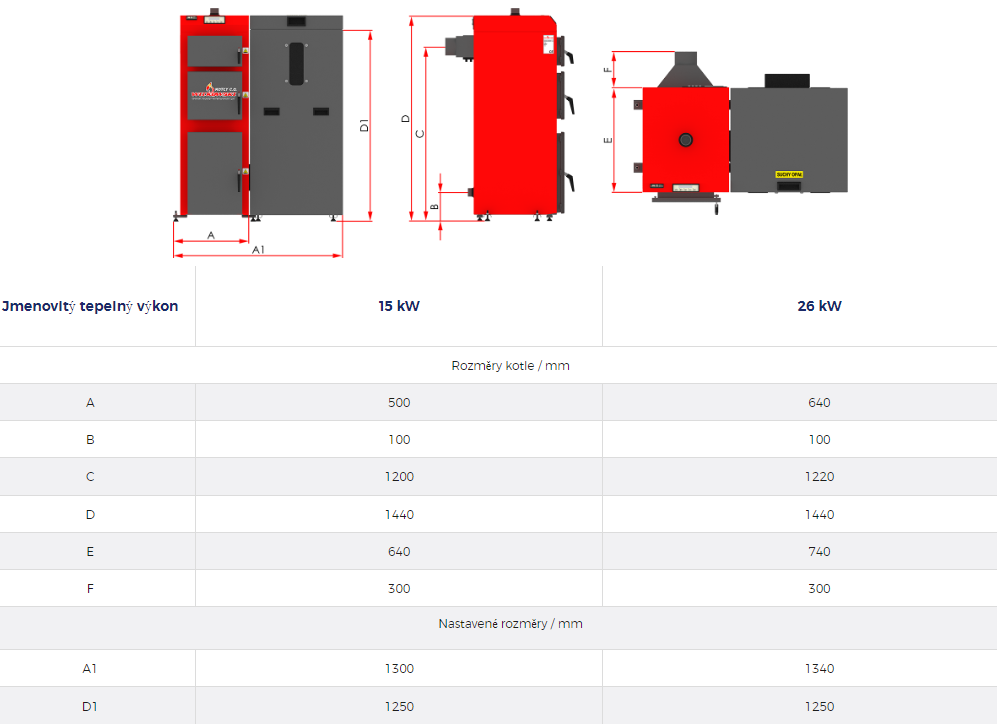Select the 26 kW column header
The width and height of the screenshot is (997, 725).
tap(819, 306)
